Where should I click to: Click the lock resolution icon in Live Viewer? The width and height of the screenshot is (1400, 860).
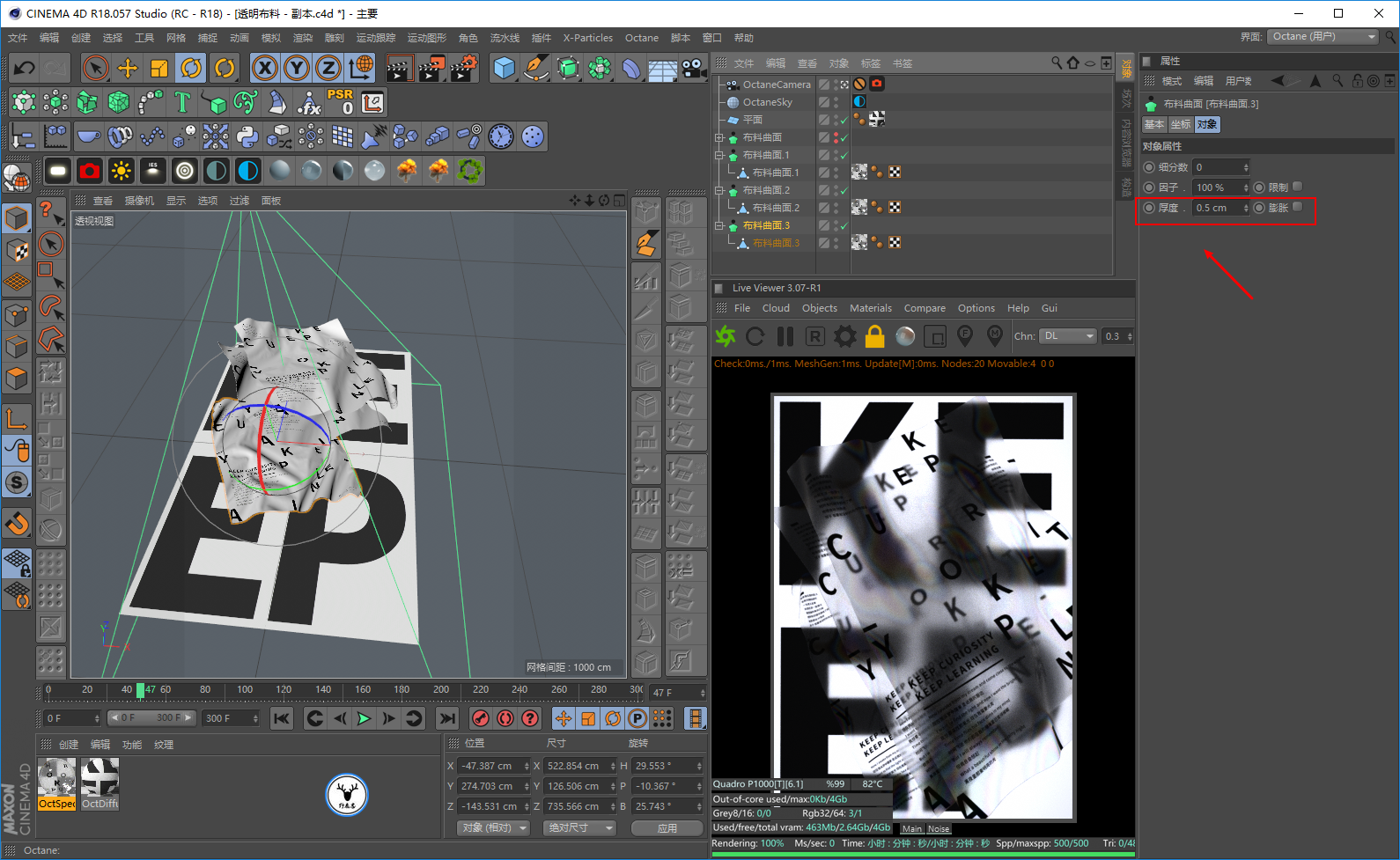pos(874,336)
